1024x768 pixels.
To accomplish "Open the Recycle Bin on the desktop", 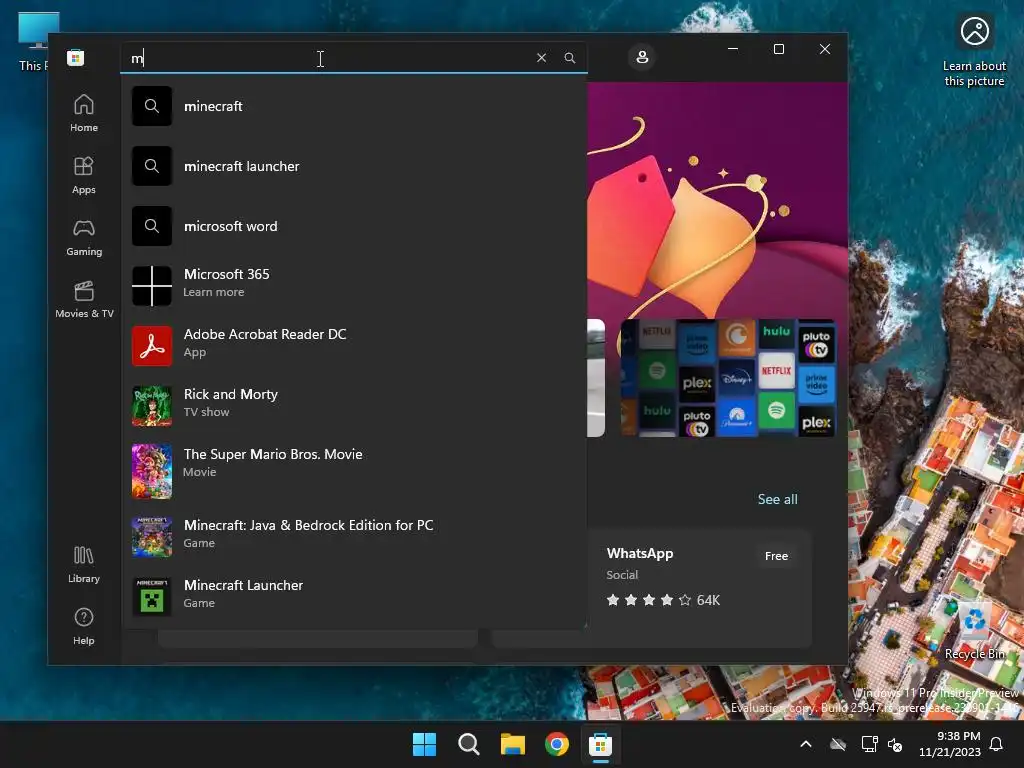I will (974, 631).
